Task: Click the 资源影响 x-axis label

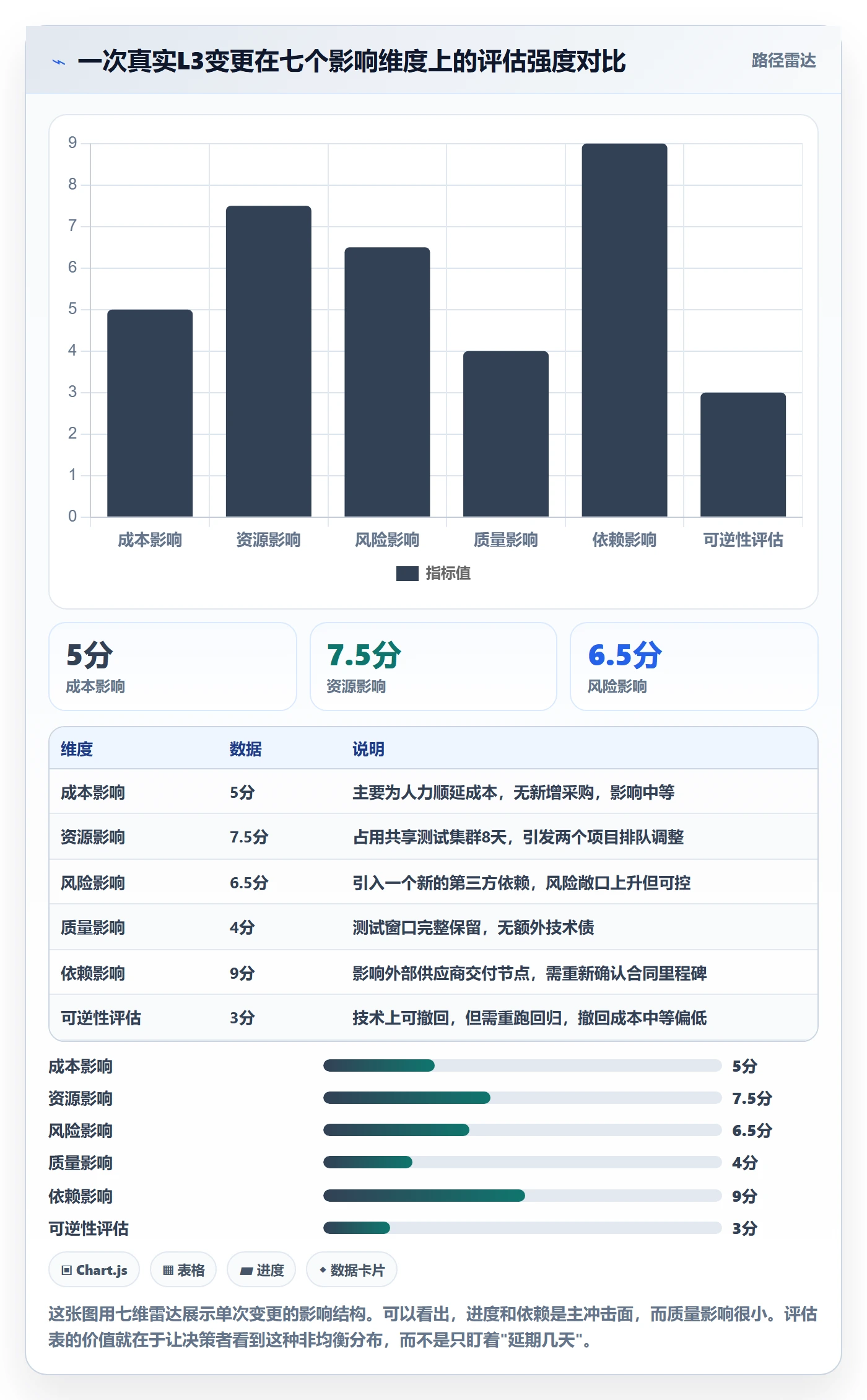Action: [269, 540]
